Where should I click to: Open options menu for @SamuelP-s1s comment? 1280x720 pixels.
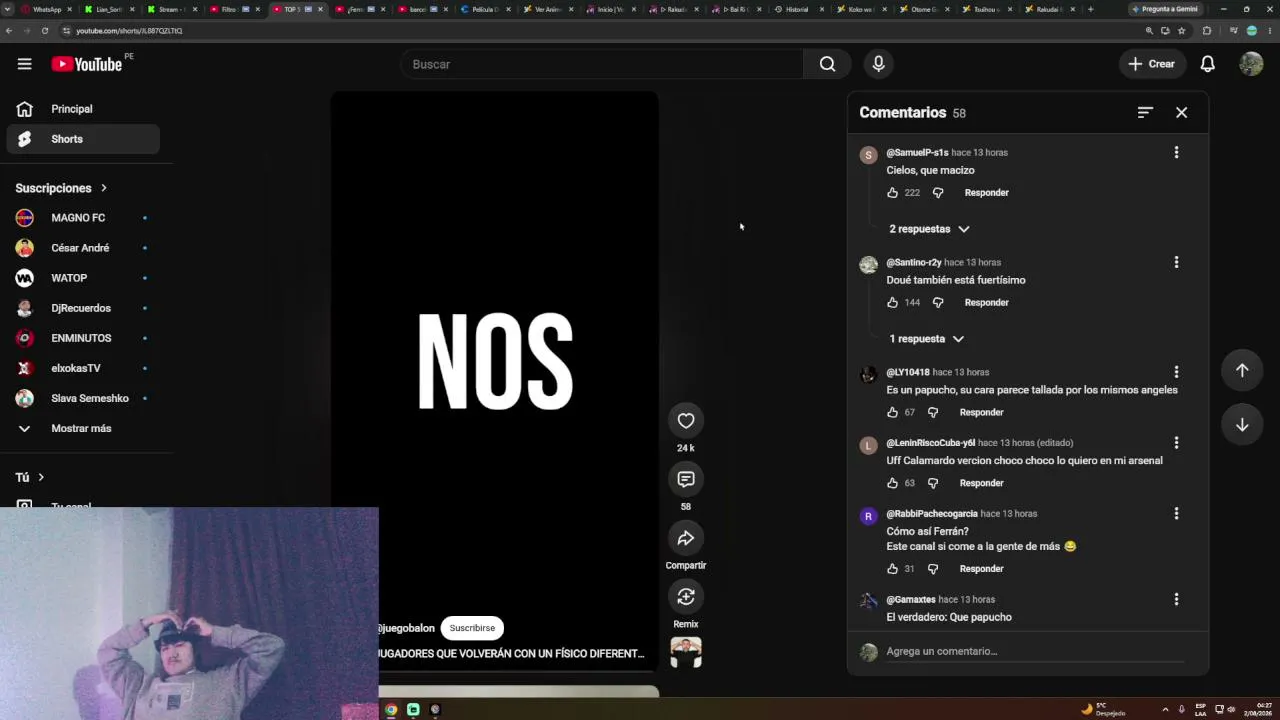[x=1176, y=152]
